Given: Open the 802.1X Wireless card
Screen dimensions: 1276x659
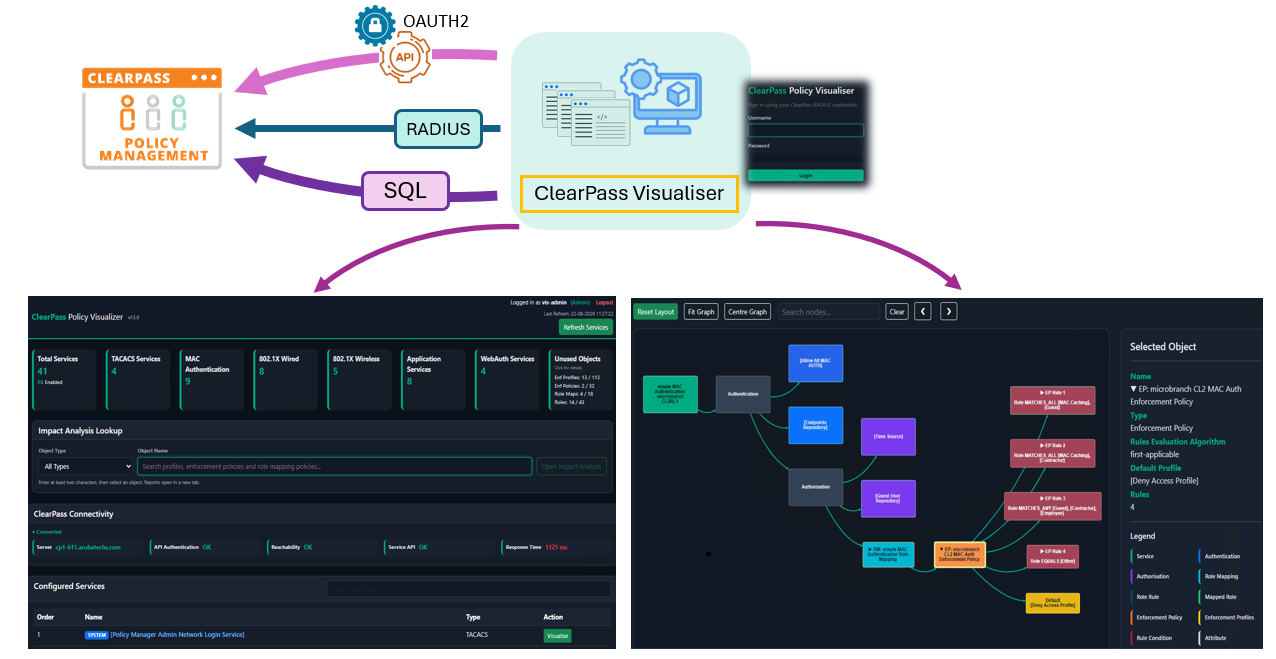Looking at the screenshot, I should [360, 379].
